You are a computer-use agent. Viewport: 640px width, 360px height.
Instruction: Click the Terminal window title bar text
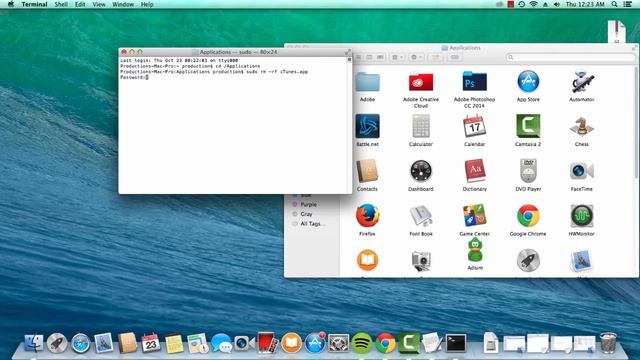238,52
